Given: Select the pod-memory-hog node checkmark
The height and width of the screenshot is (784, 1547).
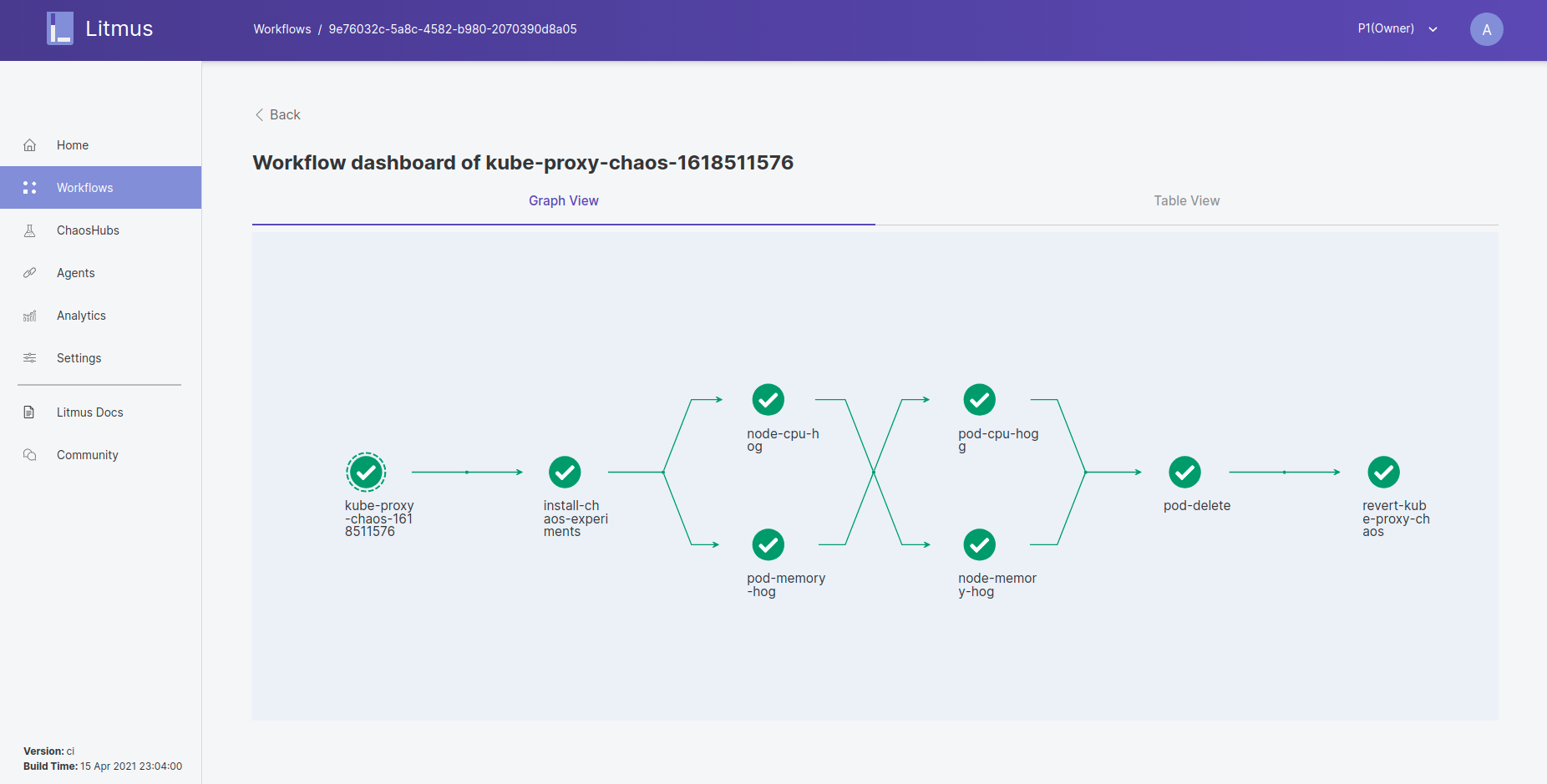Looking at the screenshot, I should (x=768, y=545).
